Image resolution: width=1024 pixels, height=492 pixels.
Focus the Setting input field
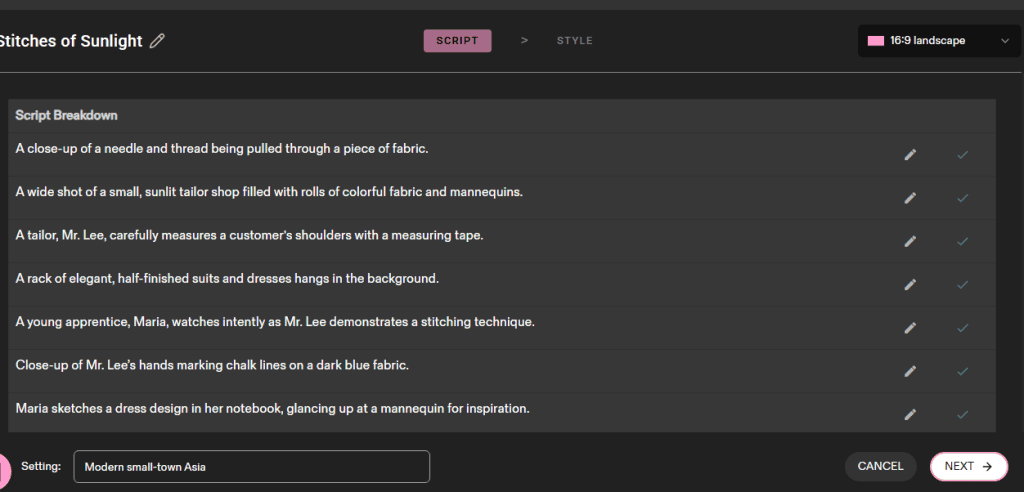(x=251, y=467)
